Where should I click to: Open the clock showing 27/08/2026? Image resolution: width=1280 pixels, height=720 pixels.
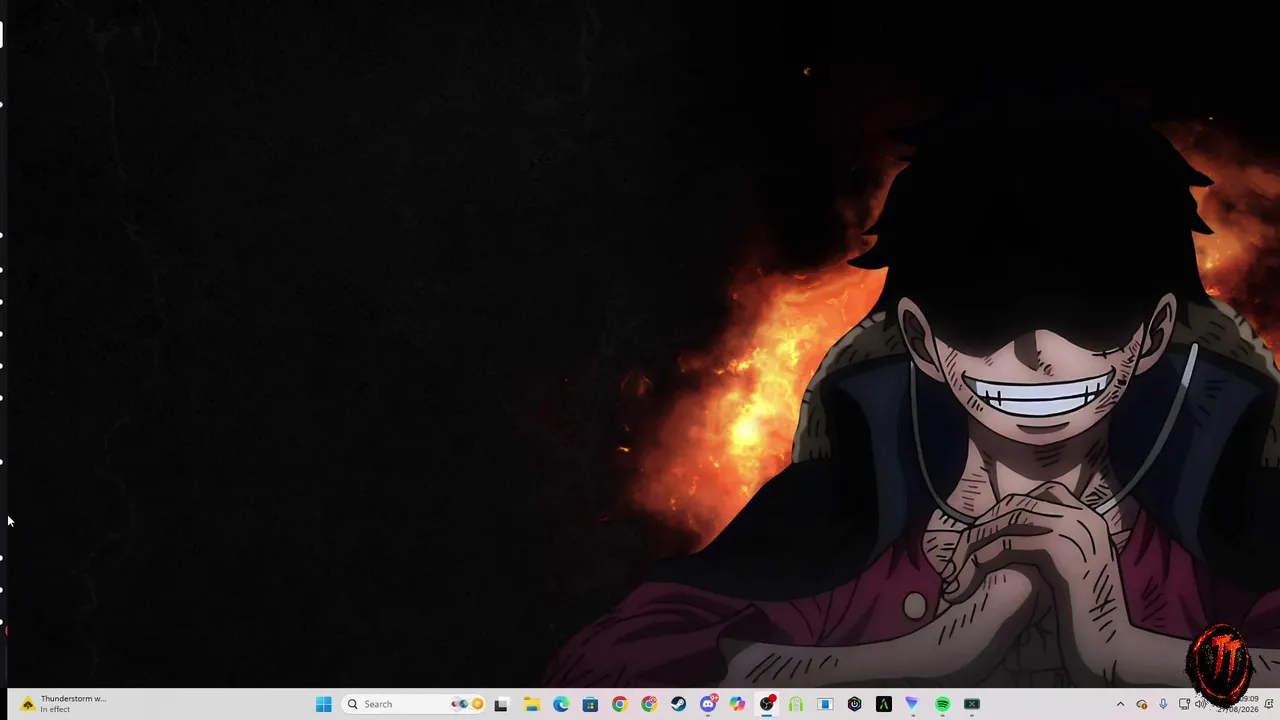1237,704
